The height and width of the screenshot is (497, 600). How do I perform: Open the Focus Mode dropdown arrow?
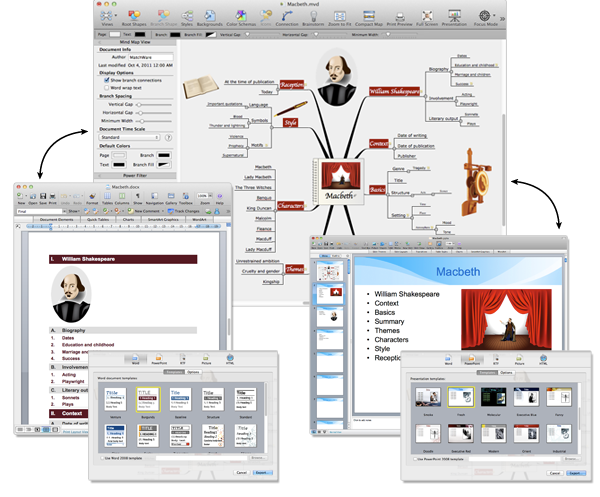(494, 16)
